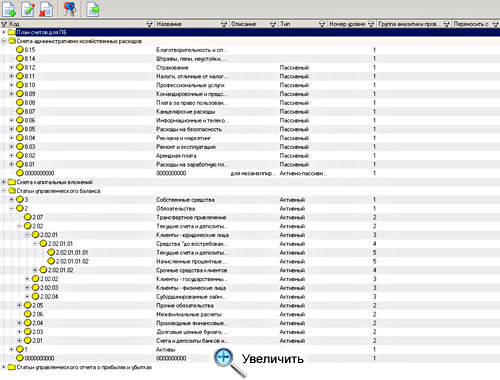The image size is (500, 380).
Task: Click the filter icon before Тип column
Action: coord(273,24)
